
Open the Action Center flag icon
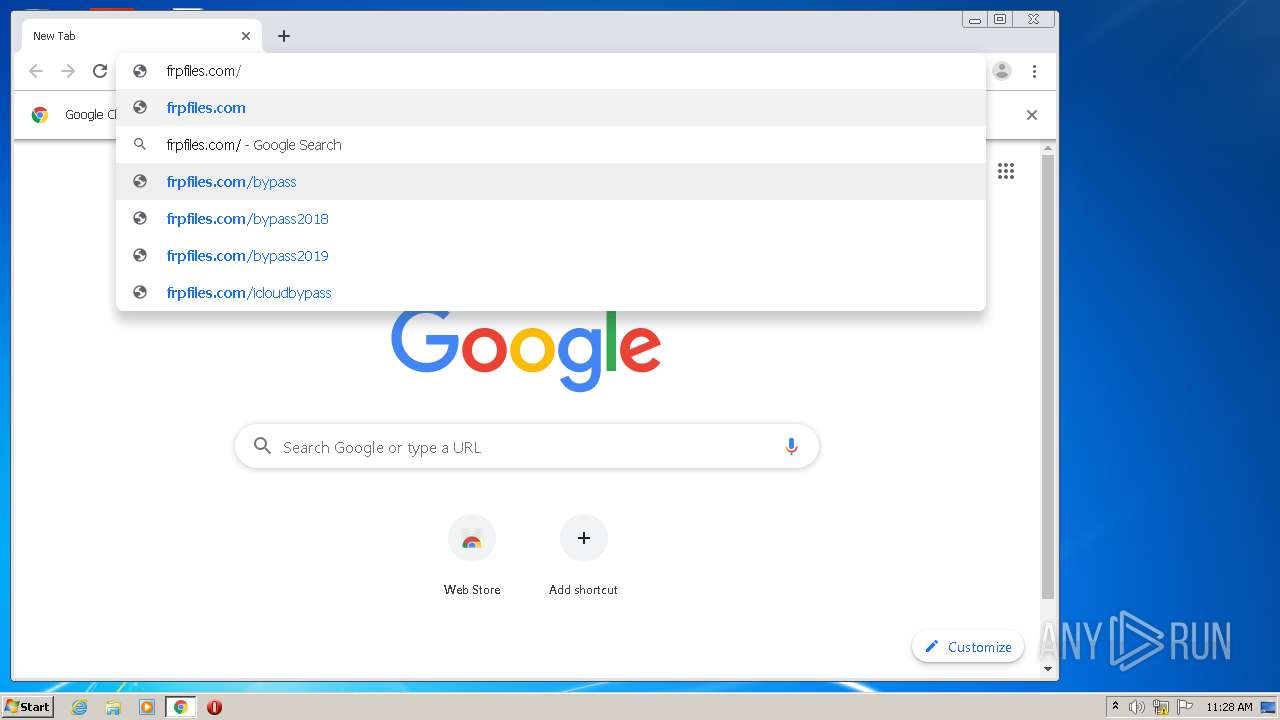click(x=1185, y=707)
